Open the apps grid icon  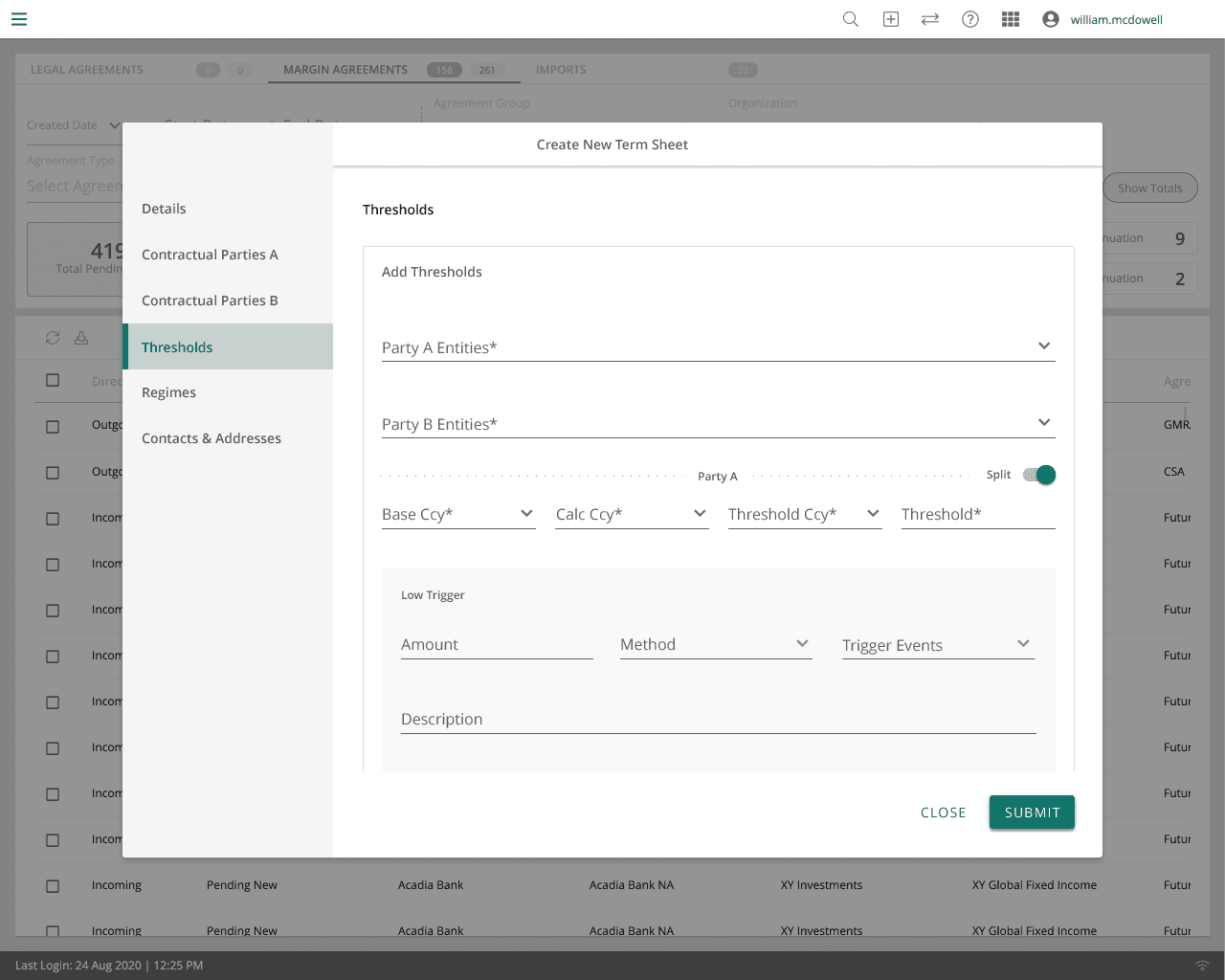(x=1011, y=19)
